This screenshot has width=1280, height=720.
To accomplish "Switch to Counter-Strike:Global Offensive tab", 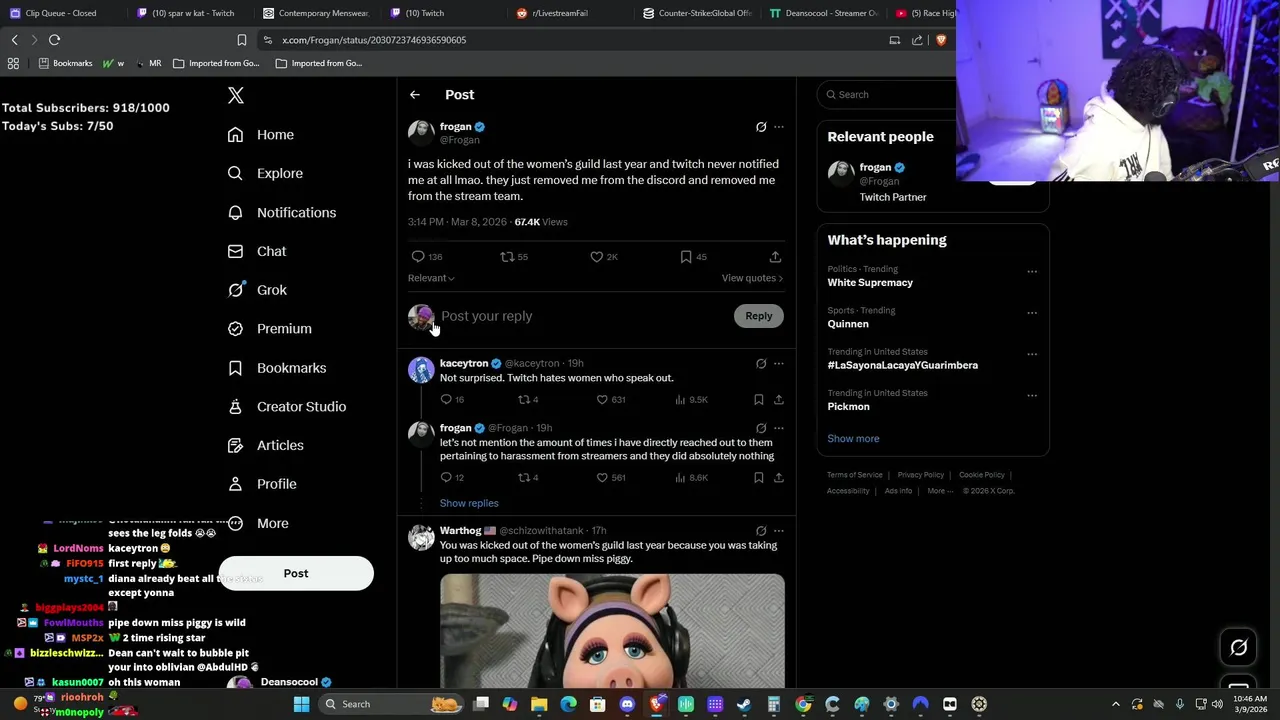I will coord(696,13).
